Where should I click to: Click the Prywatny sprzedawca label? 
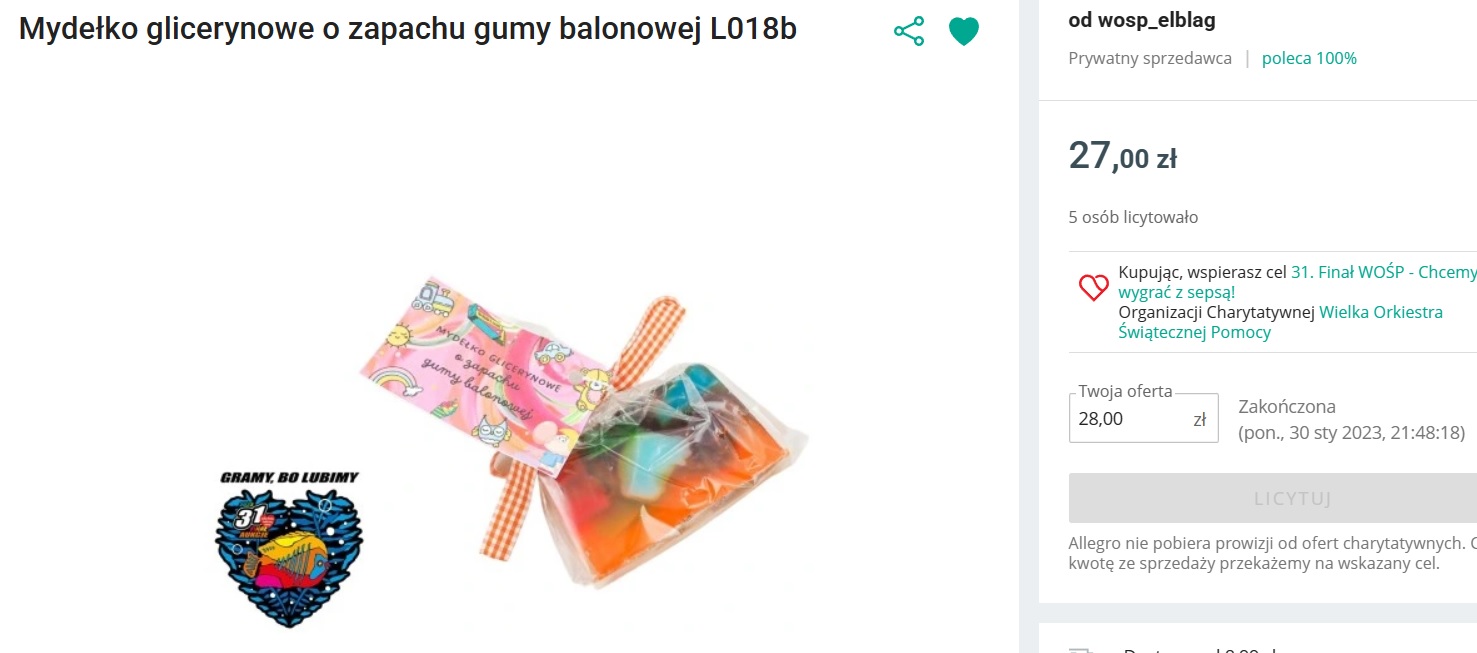pyautogui.click(x=1150, y=58)
